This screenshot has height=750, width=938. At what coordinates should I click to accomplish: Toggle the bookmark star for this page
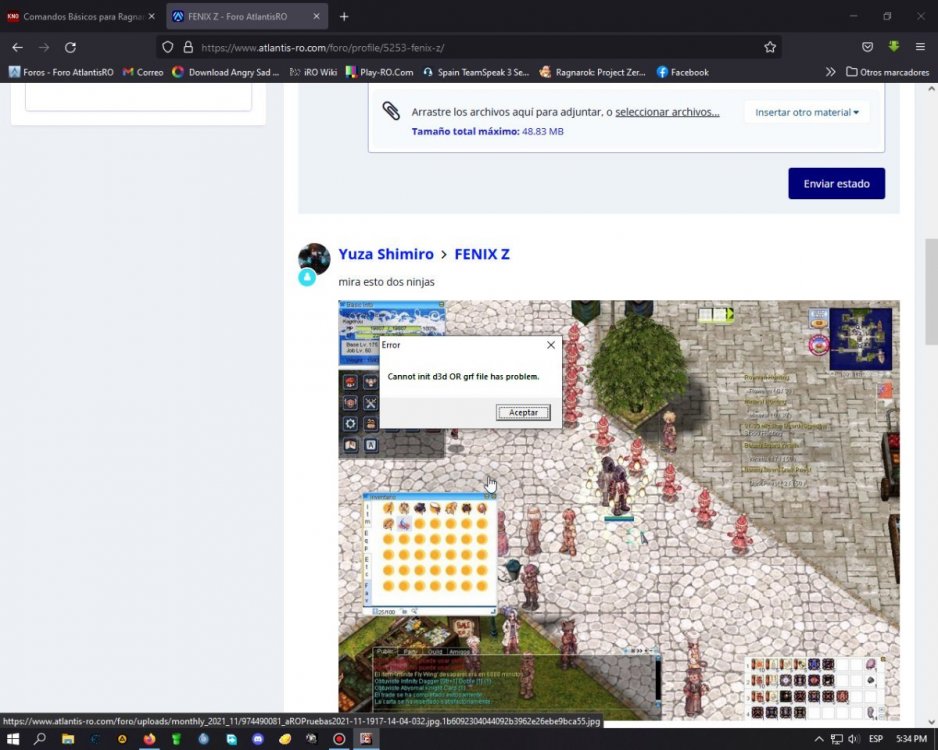click(x=770, y=46)
